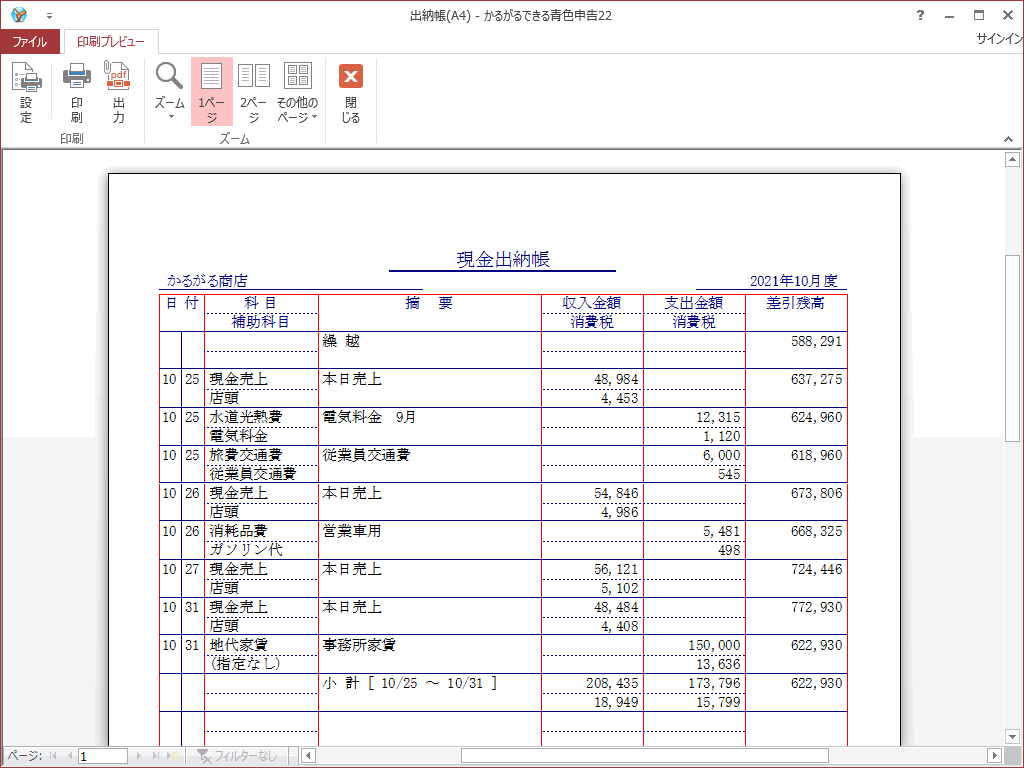Image resolution: width=1024 pixels, height=768 pixels.
Task: Click the 収入金額 column header
Action: click(592, 303)
